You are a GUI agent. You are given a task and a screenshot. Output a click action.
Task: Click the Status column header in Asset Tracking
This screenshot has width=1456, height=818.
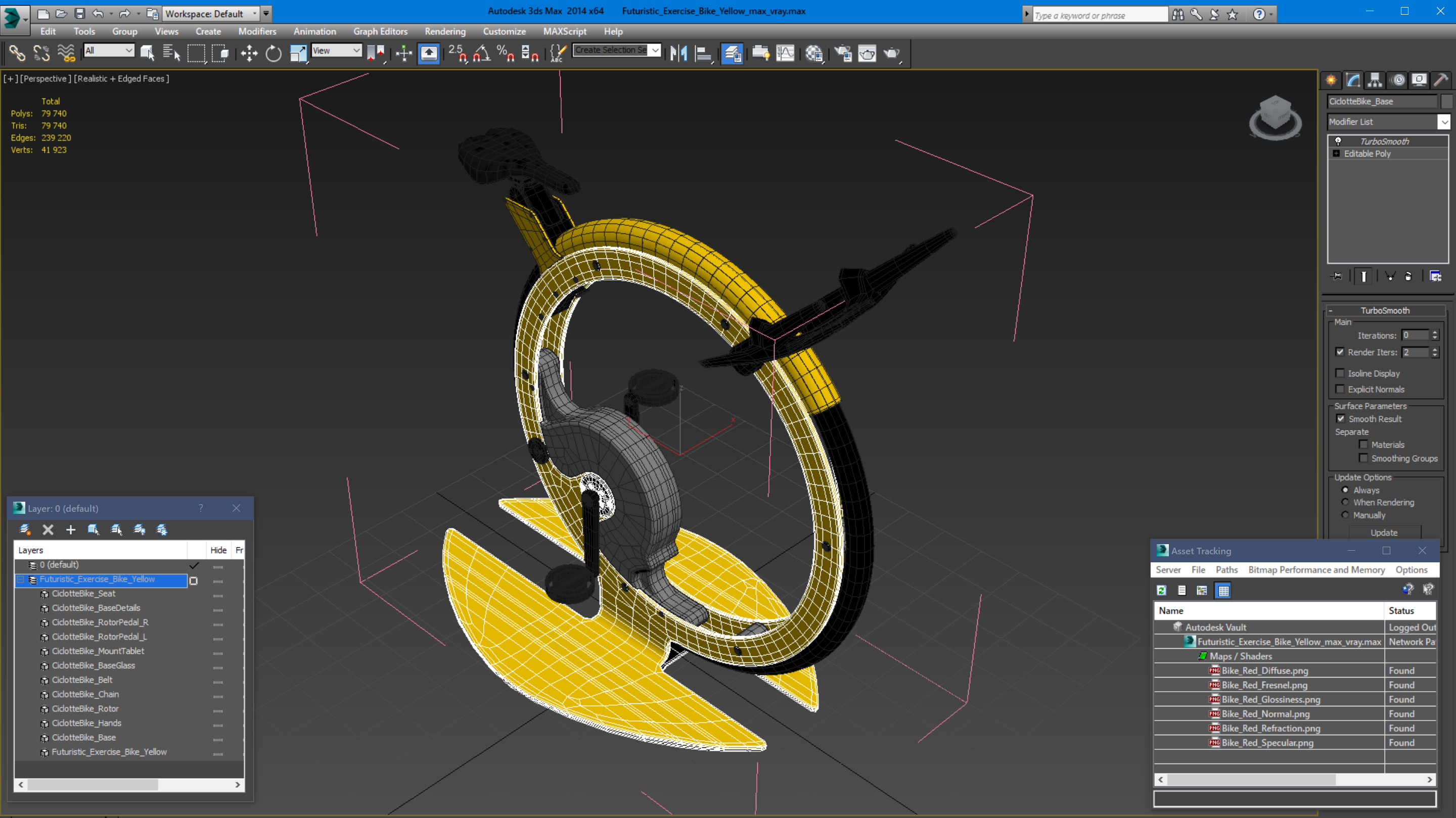pyautogui.click(x=1409, y=611)
